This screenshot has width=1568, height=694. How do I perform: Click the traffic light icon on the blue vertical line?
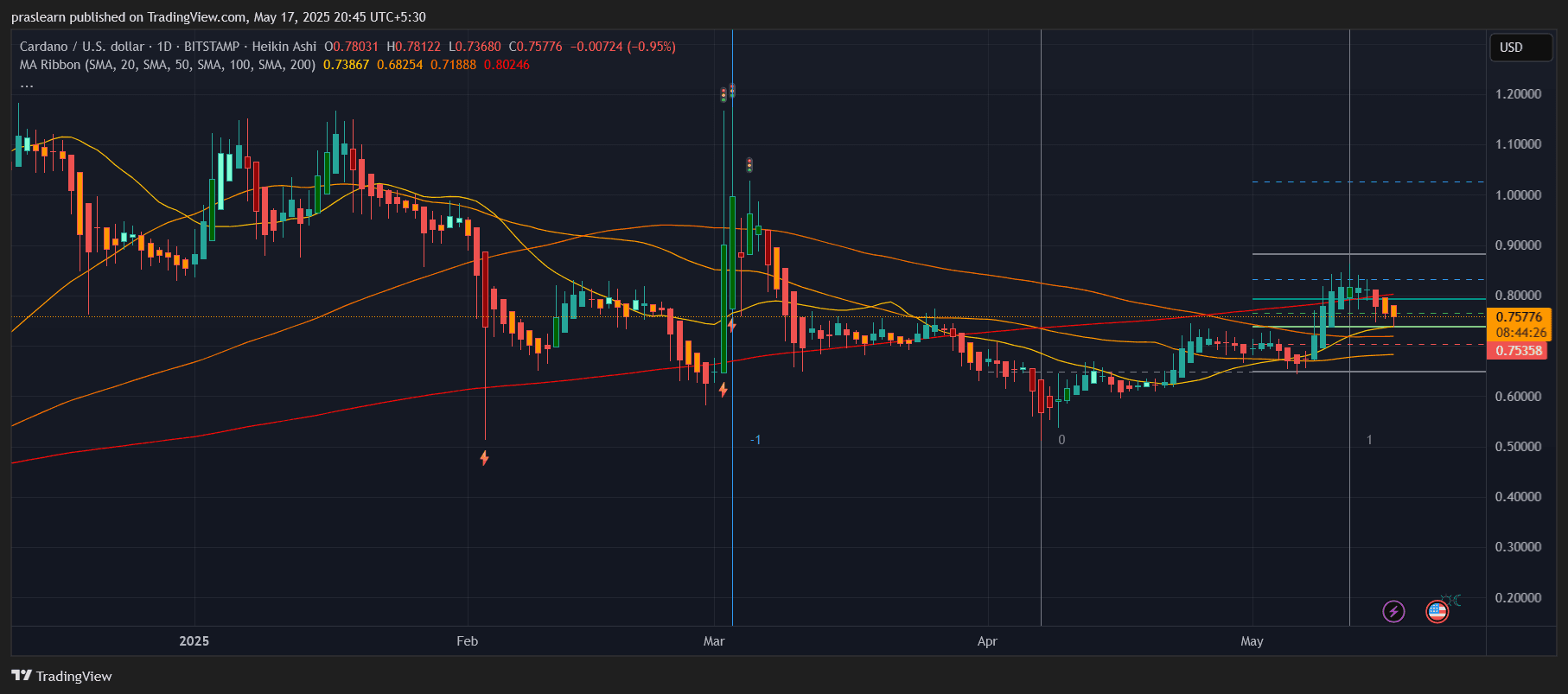[732, 90]
